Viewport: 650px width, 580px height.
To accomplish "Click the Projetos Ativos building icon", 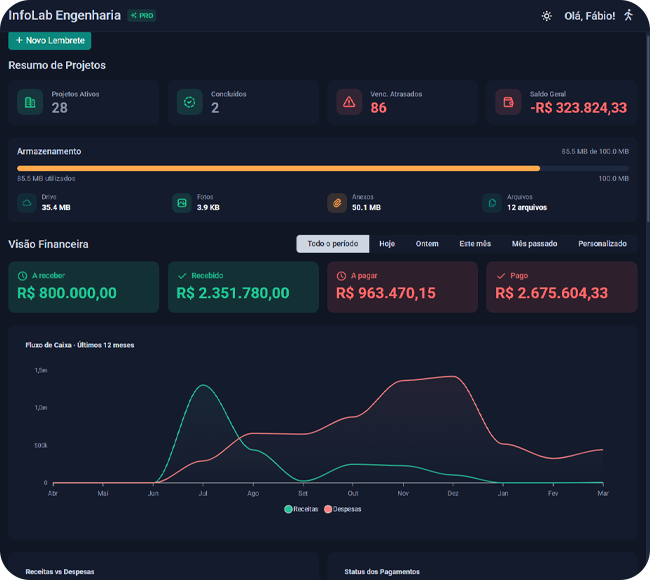I will click(30, 102).
